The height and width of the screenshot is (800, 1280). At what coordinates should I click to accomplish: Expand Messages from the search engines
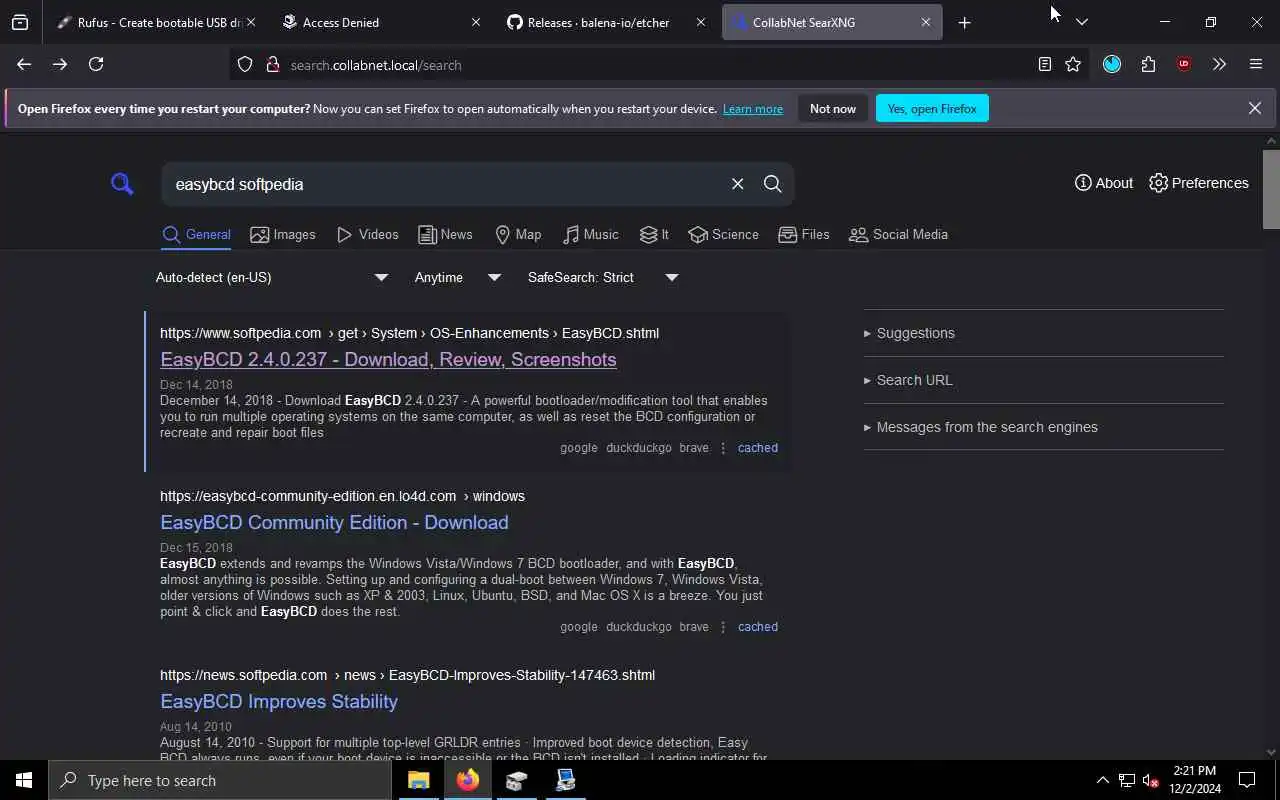coord(980,427)
